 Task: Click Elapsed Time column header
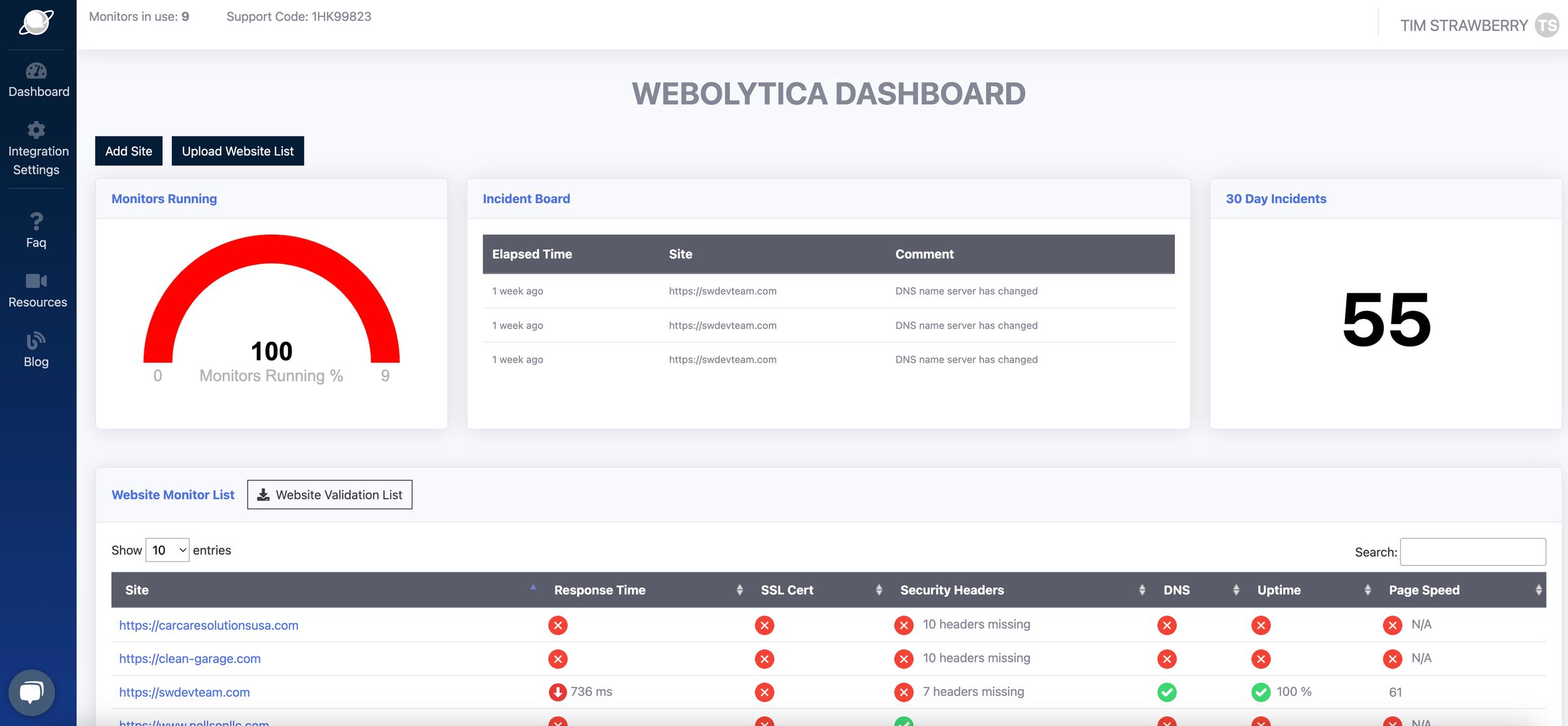[x=532, y=254]
